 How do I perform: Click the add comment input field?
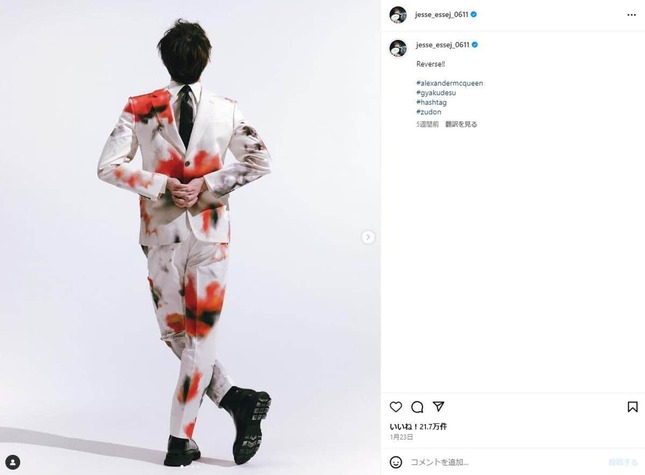pyautogui.click(x=506, y=462)
